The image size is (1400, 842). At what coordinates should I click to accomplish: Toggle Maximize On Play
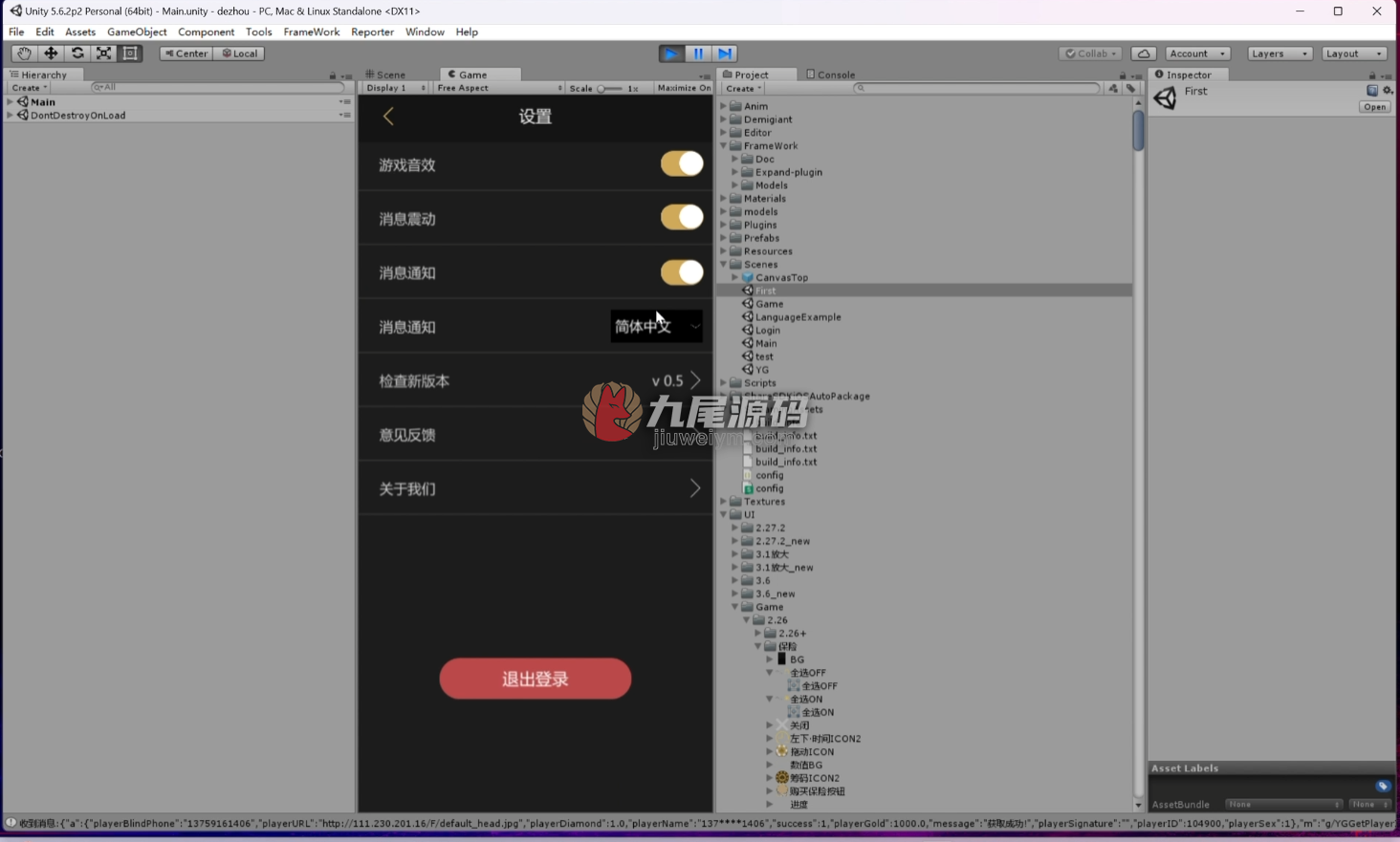684,88
